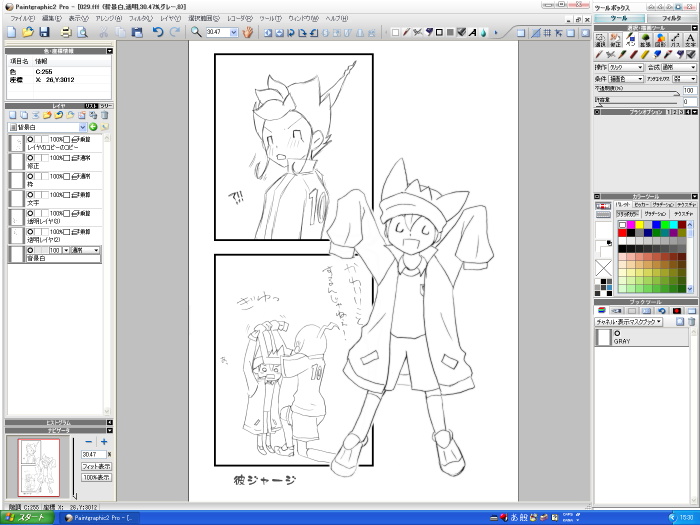
Task: Open the レイヤ(Y) menu
Action: (171, 18)
